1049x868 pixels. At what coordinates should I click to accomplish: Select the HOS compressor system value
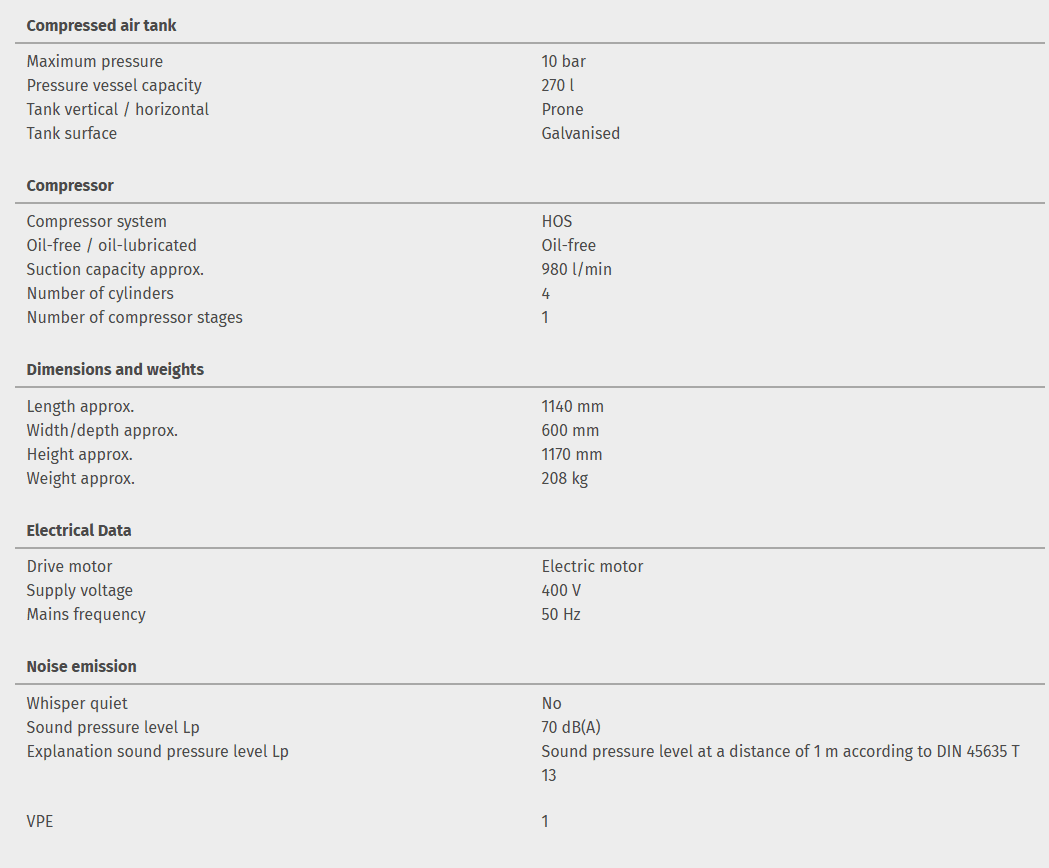(557, 222)
